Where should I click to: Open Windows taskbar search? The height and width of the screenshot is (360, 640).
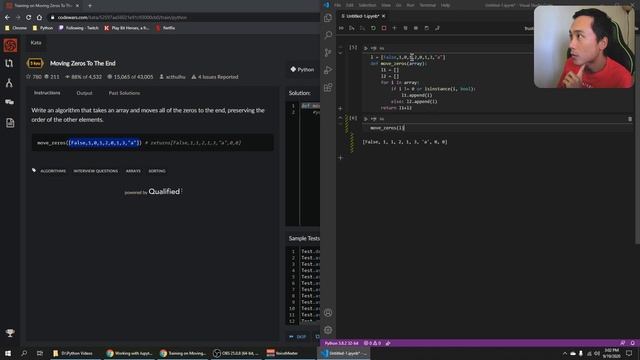pos(24,353)
